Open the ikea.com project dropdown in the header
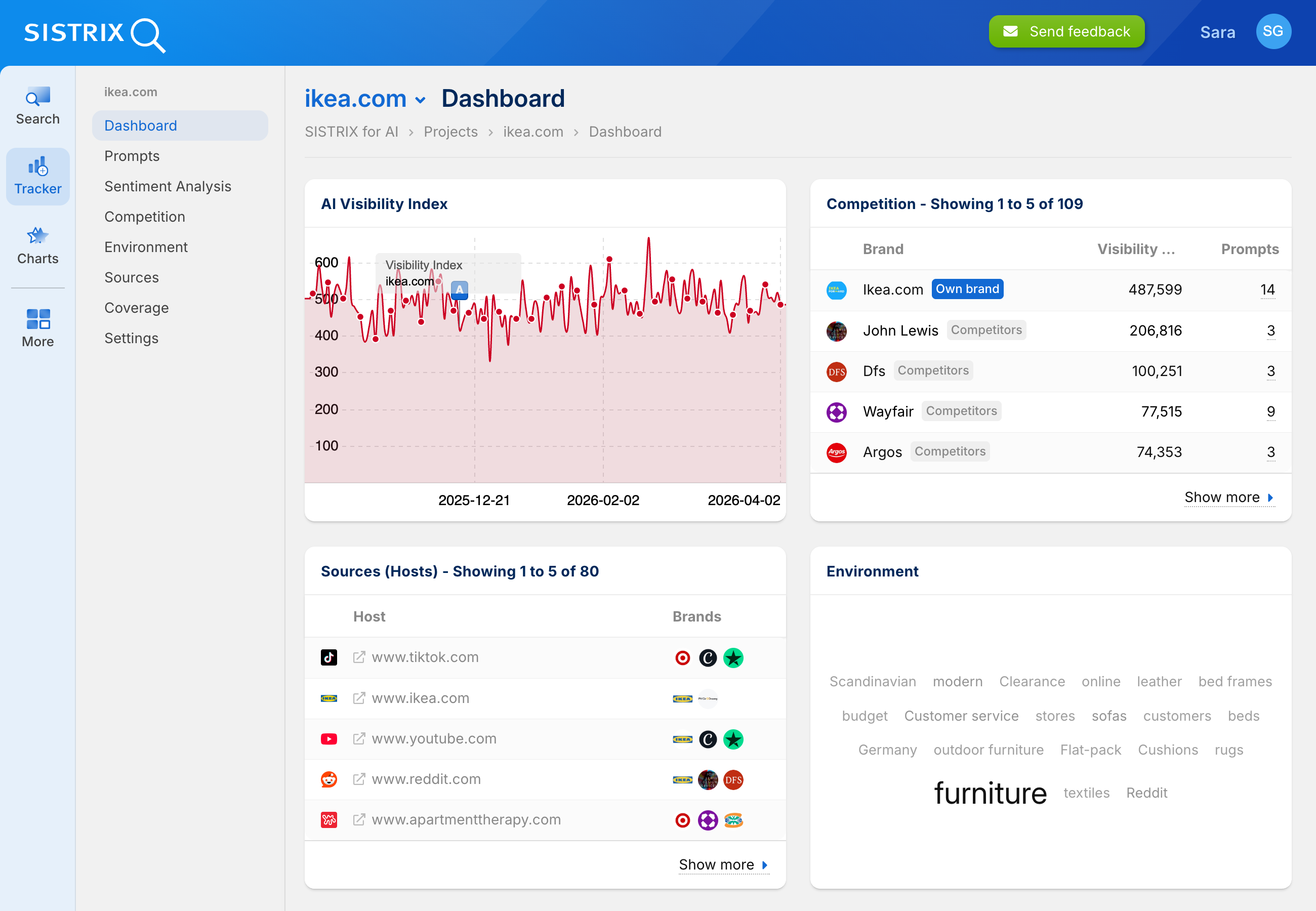 (421, 99)
